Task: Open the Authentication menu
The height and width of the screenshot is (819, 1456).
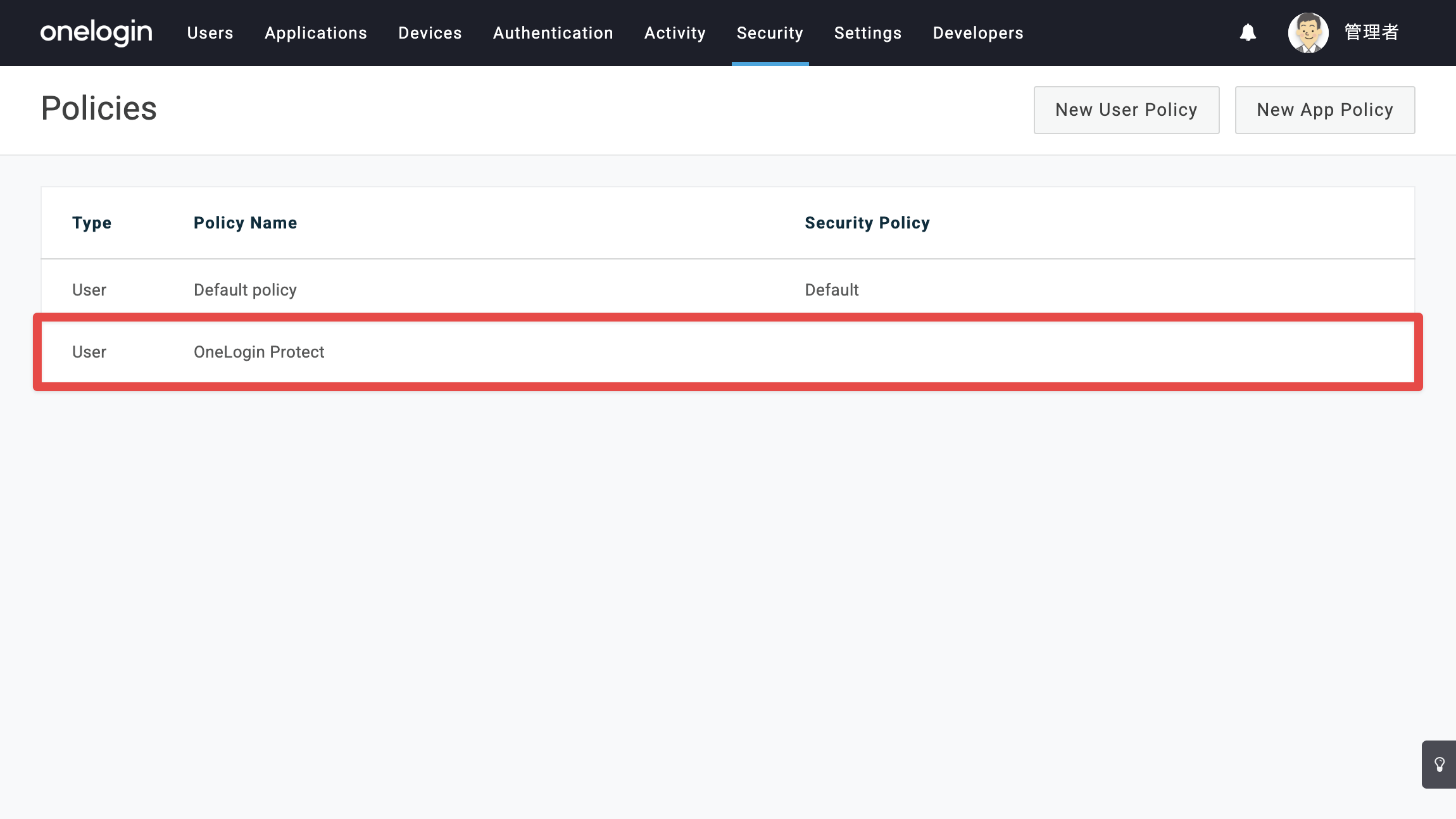Action: (x=553, y=33)
